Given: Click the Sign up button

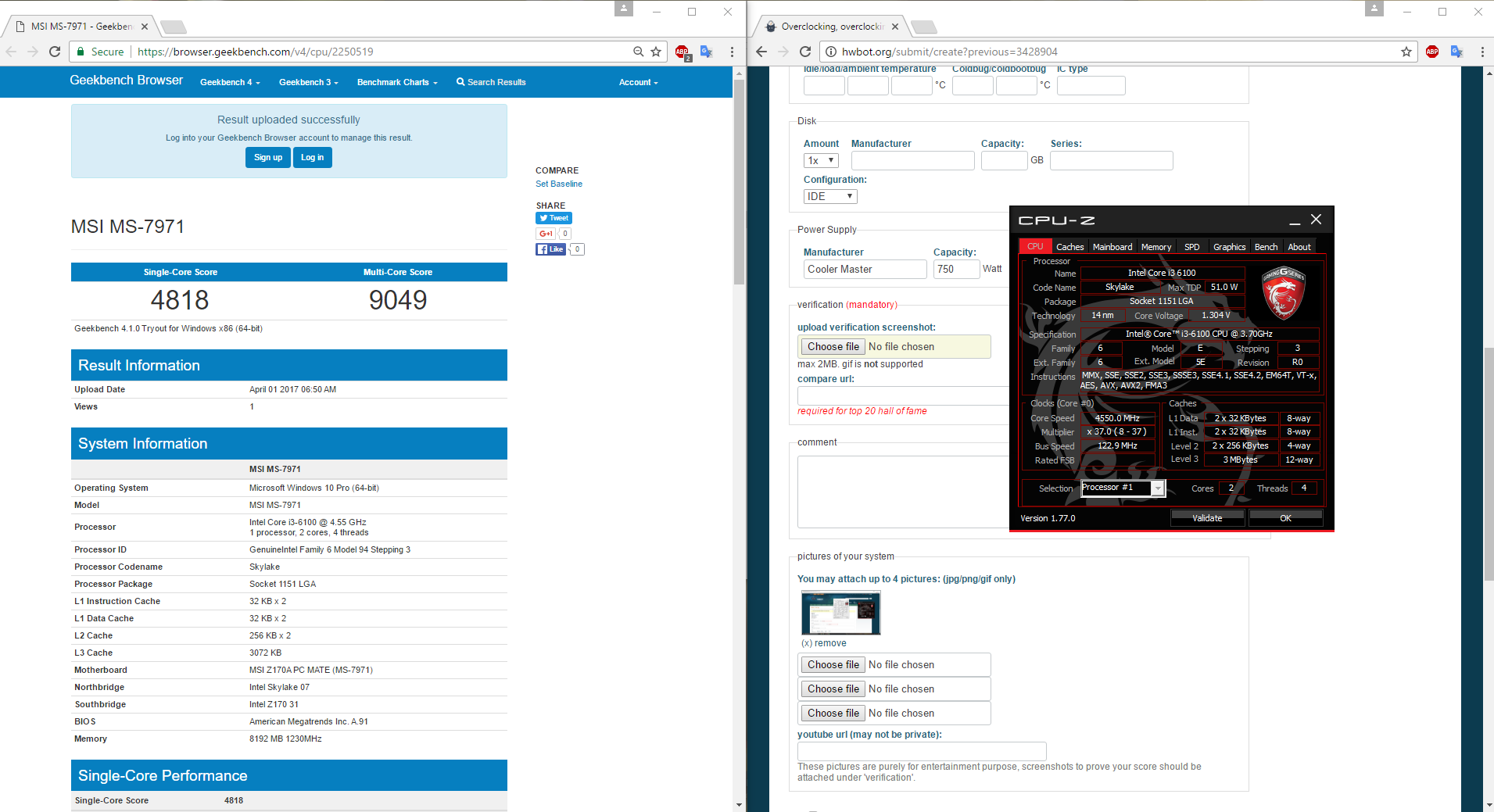Looking at the screenshot, I should pyautogui.click(x=268, y=157).
